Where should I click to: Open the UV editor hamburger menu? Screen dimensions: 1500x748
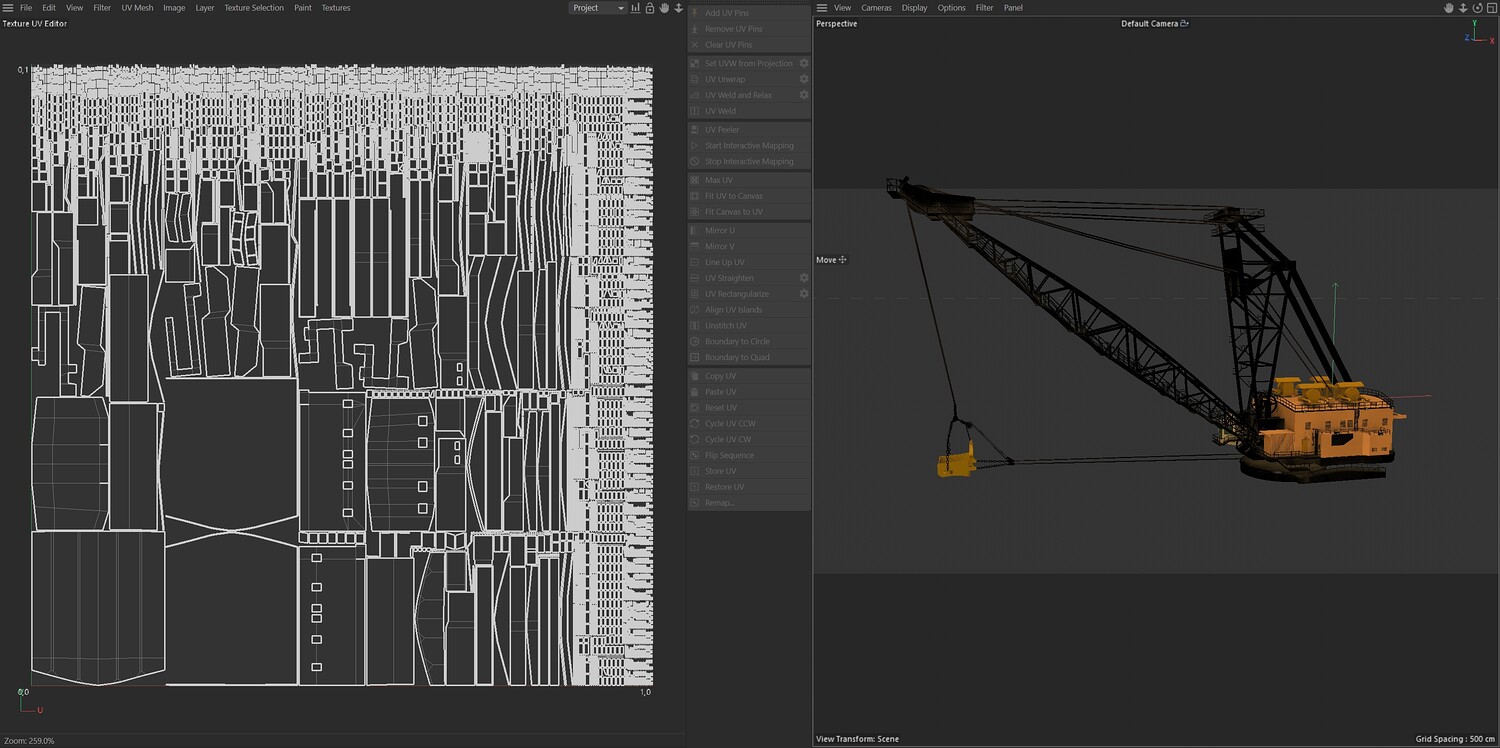point(8,8)
